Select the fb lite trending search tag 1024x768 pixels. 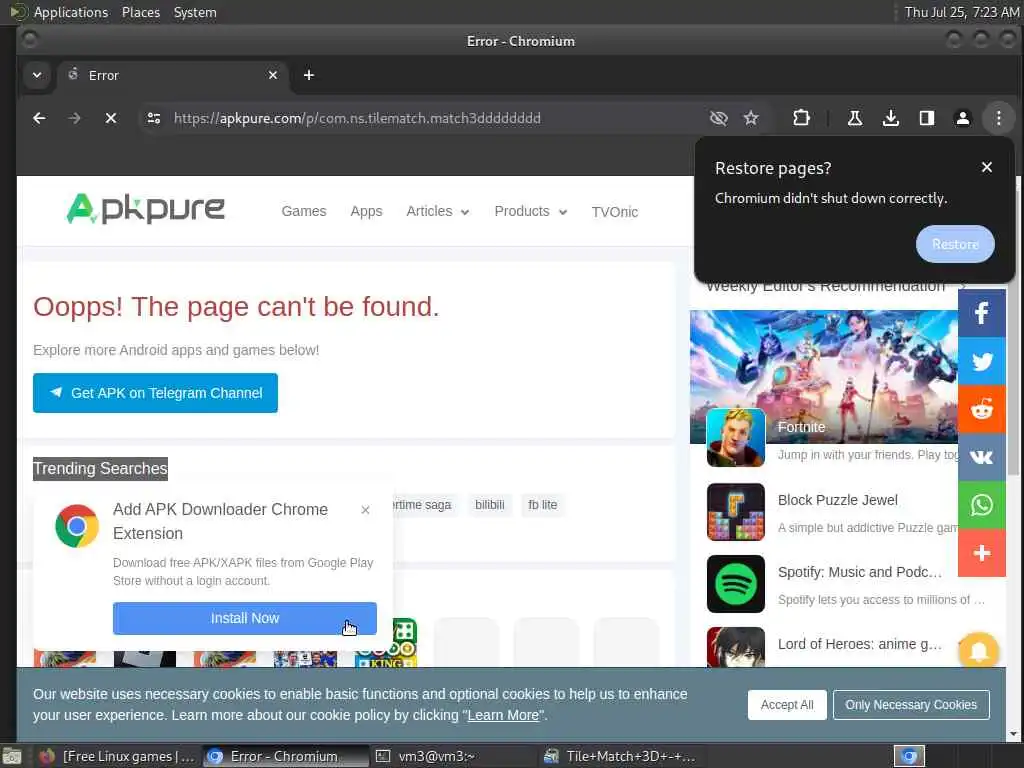click(543, 505)
